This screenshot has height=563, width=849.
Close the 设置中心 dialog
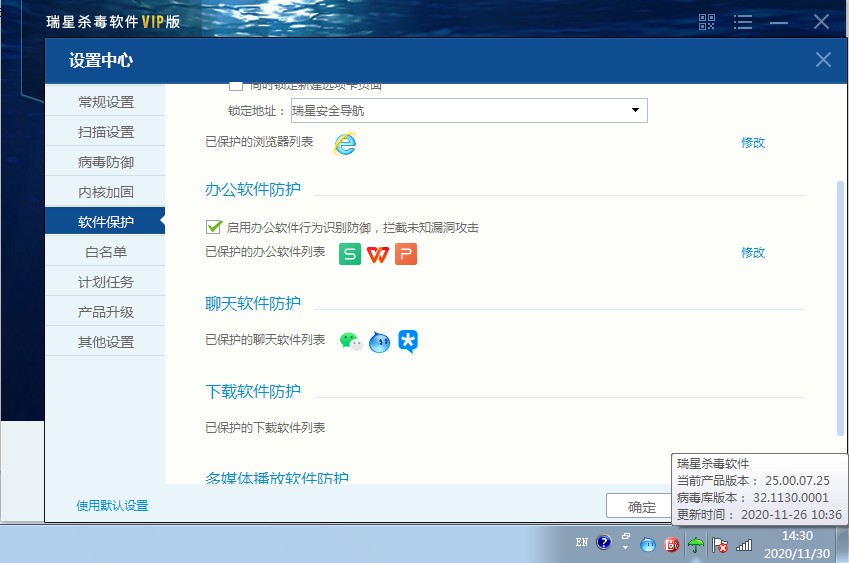pyautogui.click(x=823, y=60)
